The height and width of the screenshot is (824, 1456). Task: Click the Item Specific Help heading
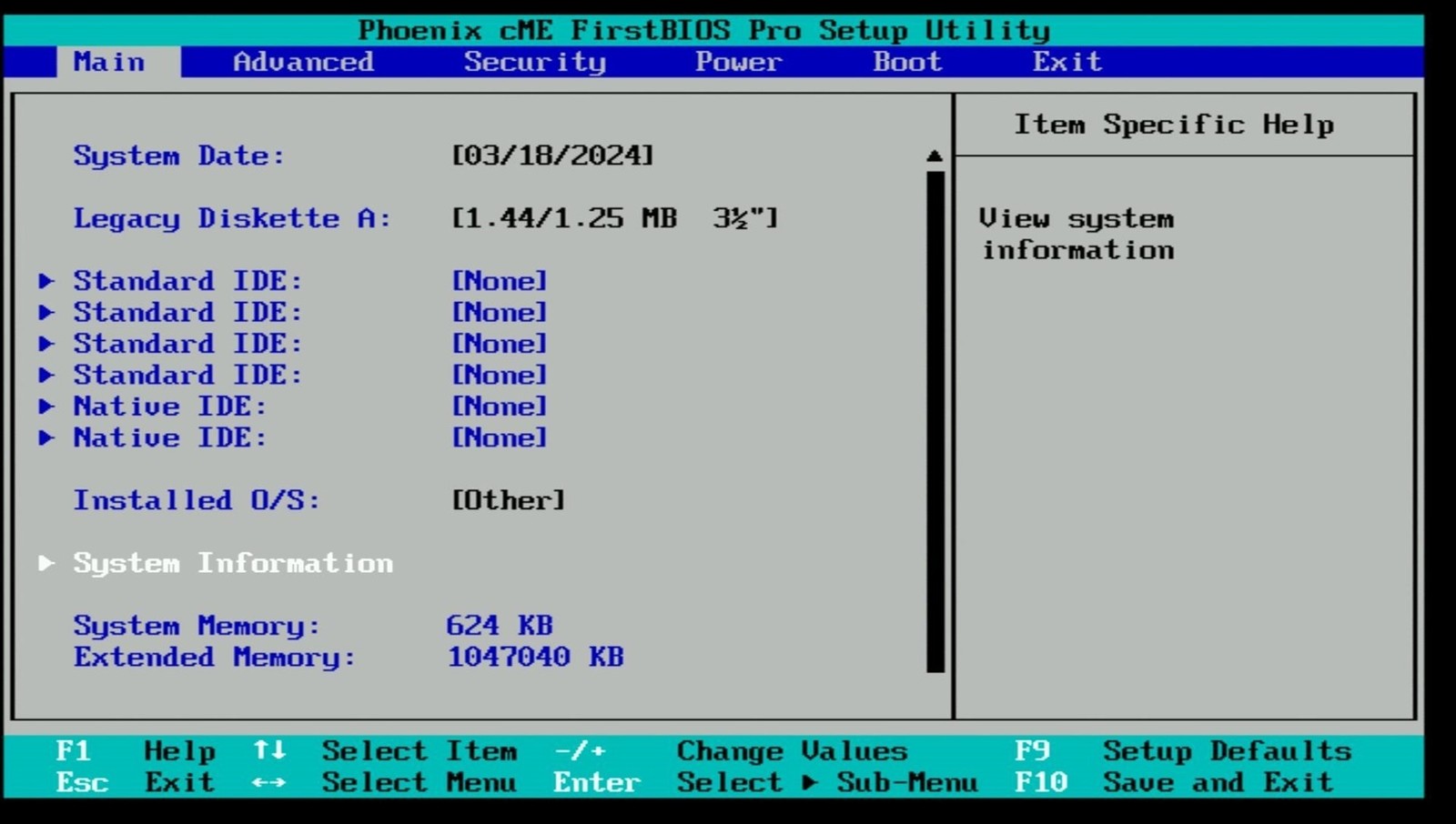tap(1174, 125)
